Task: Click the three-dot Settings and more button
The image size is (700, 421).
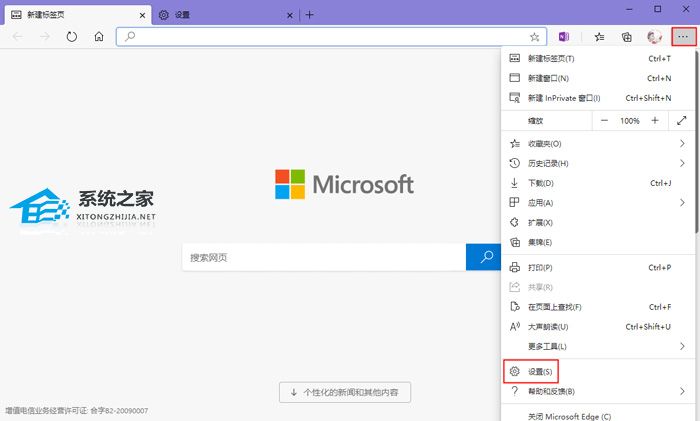Action: tap(683, 37)
